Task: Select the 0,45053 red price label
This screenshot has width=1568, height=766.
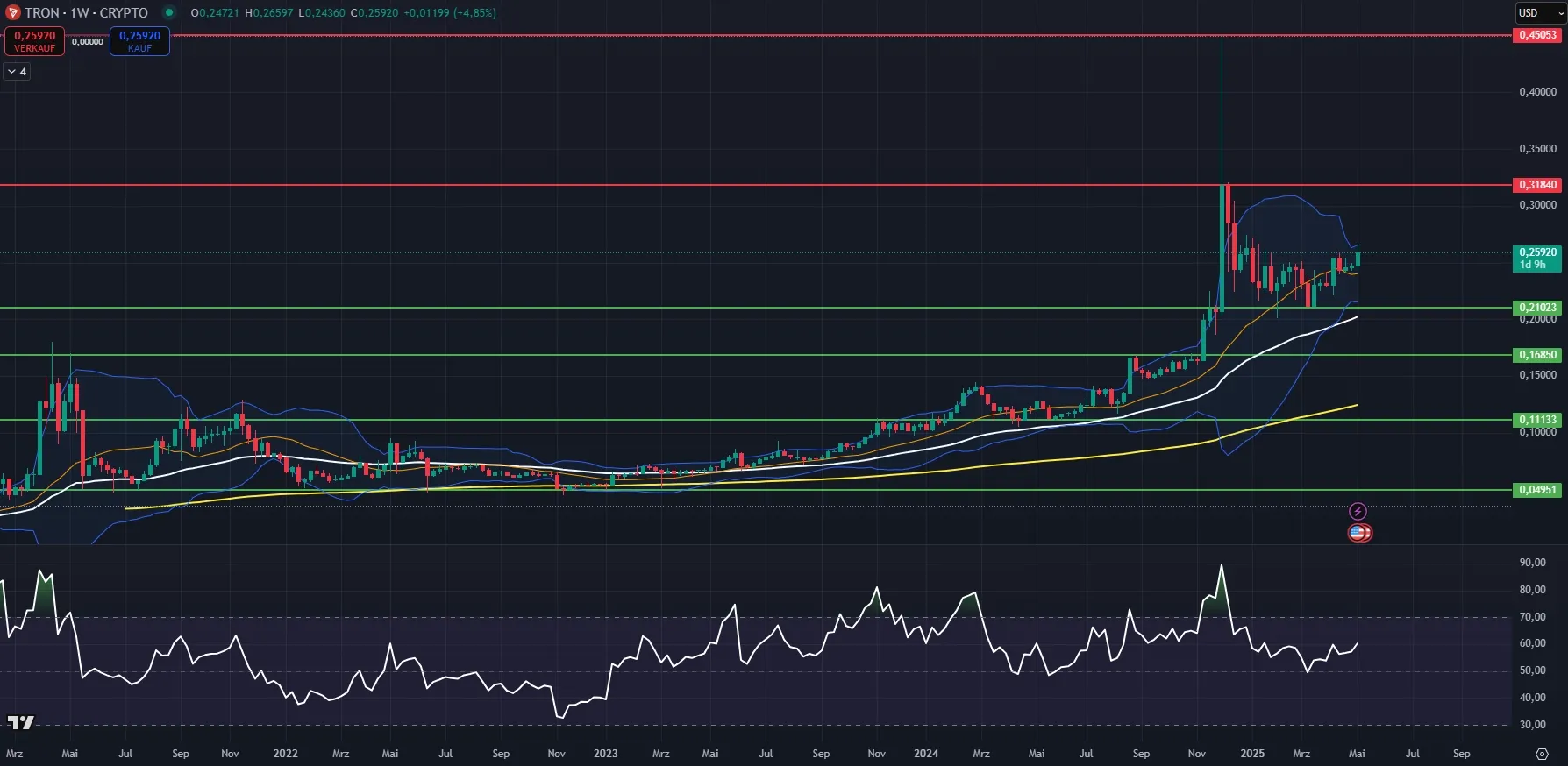Action: point(1537,35)
